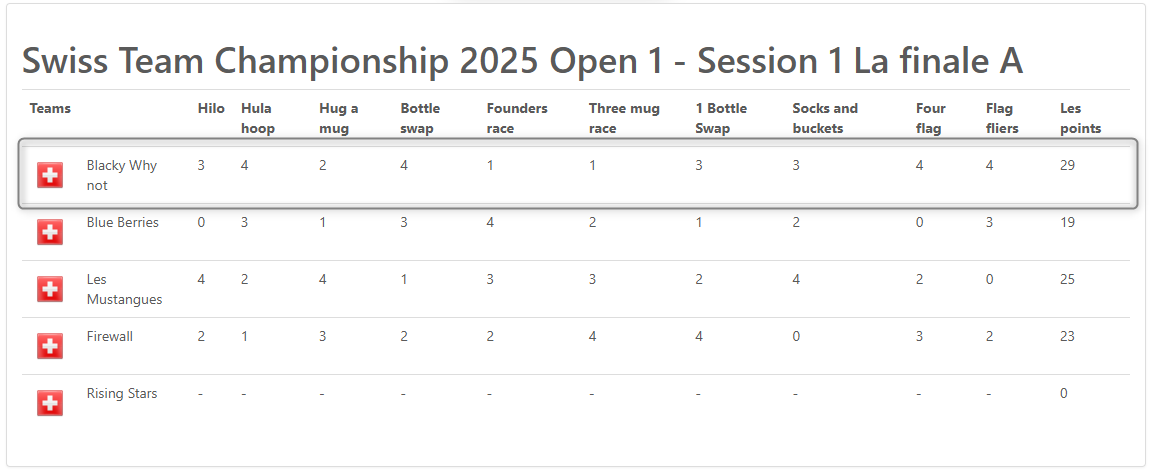Click the Les points column header
Image resolution: width=1152 pixels, height=475 pixels.
point(1080,118)
